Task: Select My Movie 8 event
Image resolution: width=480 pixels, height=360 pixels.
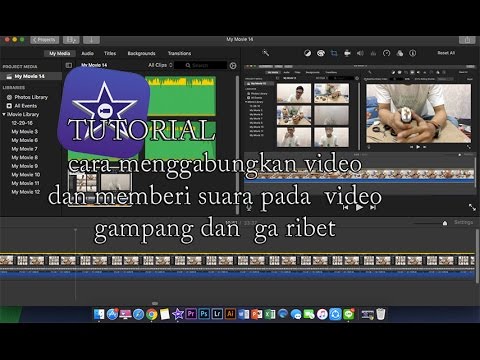Action: pyautogui.click(x=25, y=157)
